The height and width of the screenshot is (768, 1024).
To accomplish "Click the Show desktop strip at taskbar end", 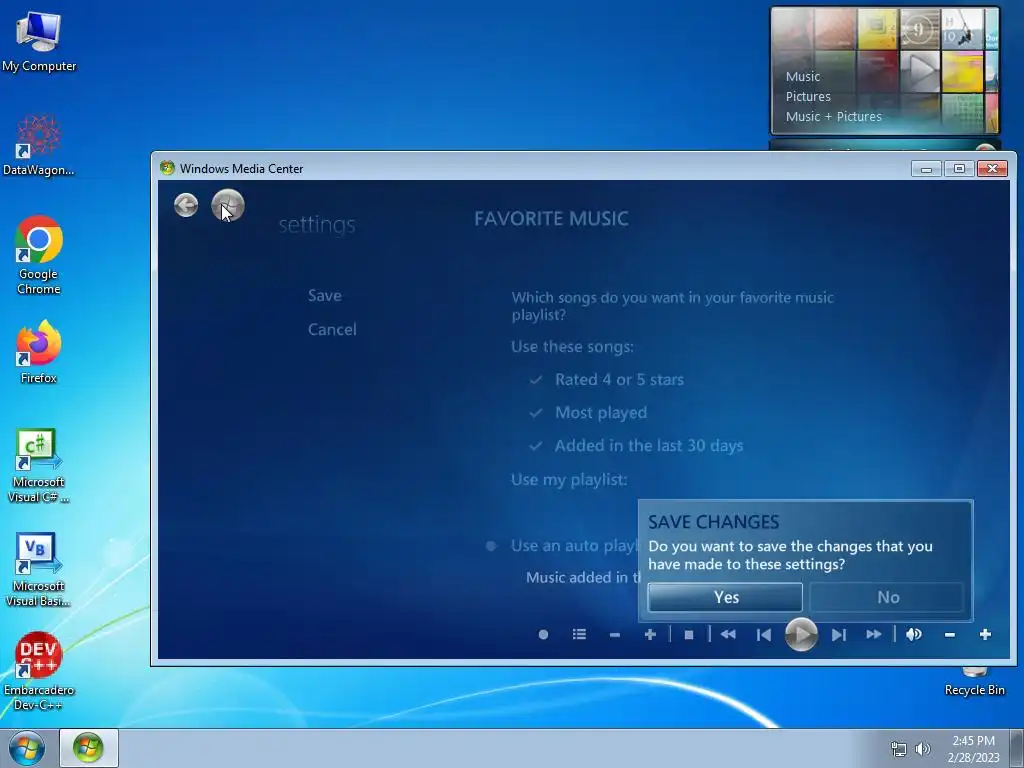I will pyautogui.click(x=1017, y=748).
